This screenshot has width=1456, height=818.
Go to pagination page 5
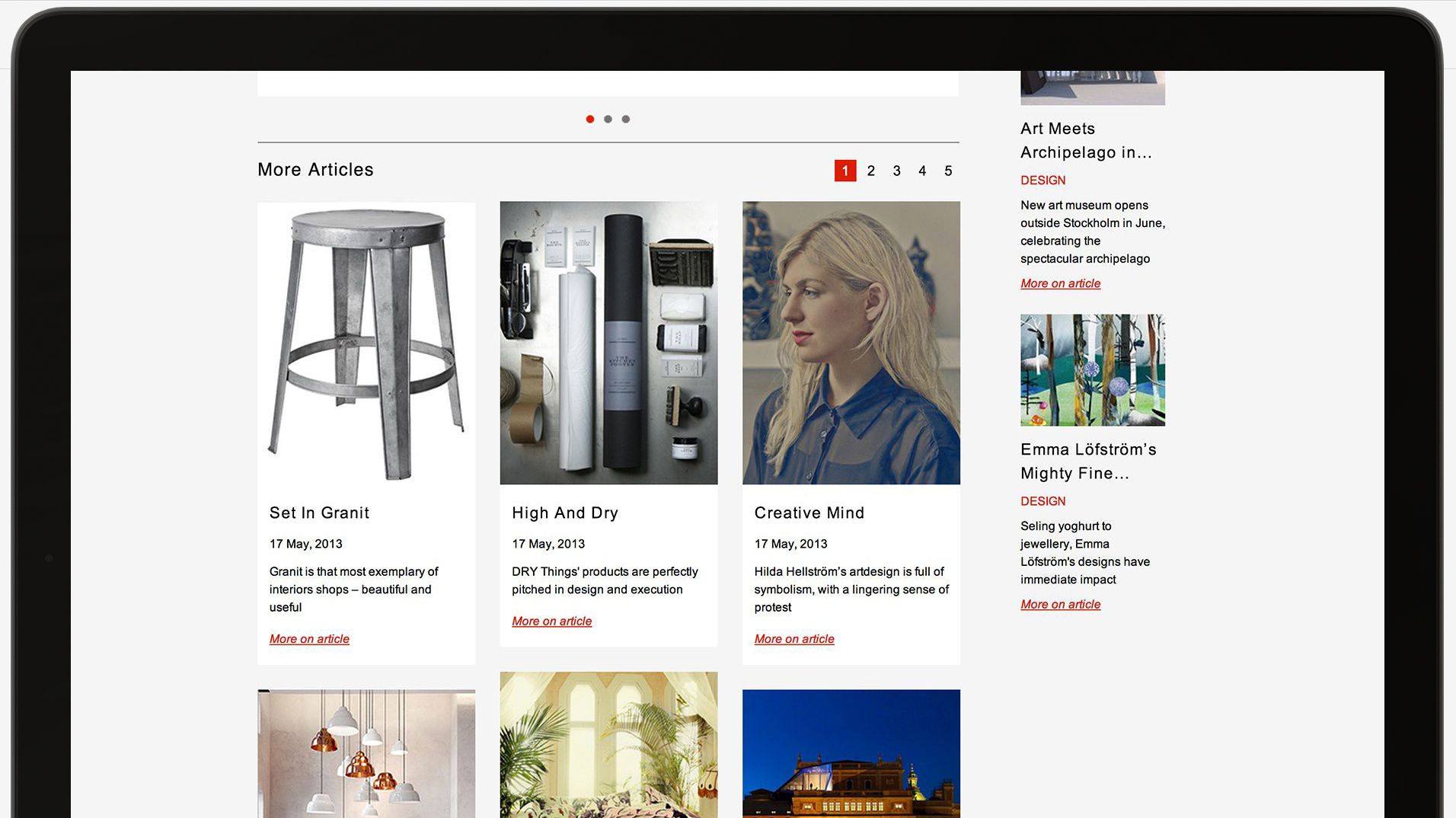click(x=948, y=171)
